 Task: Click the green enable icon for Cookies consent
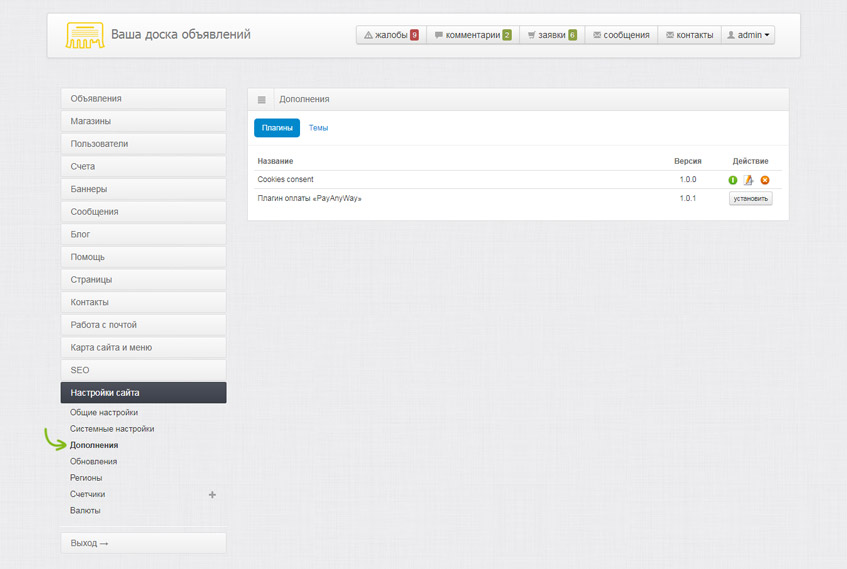[x=732, y=180]
